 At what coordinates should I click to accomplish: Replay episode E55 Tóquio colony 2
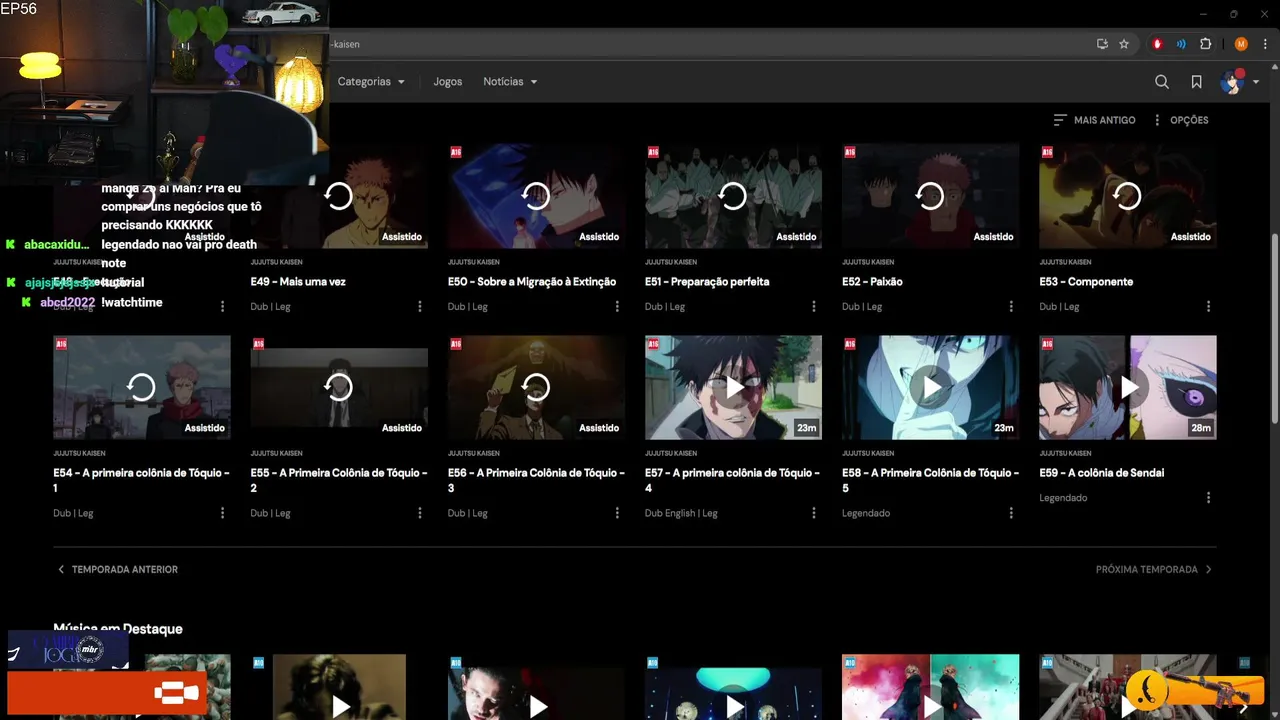click(x=339, y=387)
